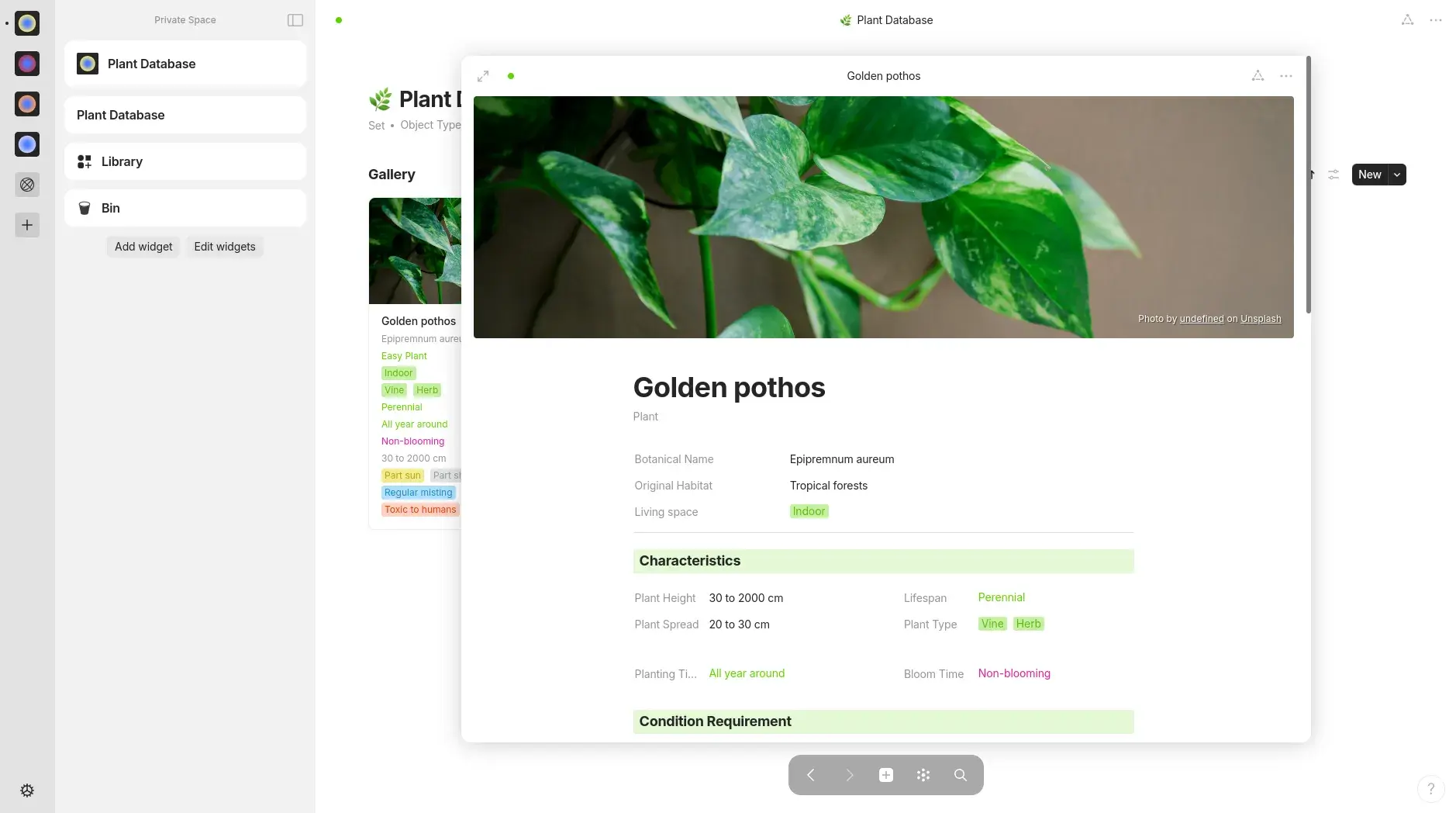The image size is (1456, 813).
Task: Create new object with plus icon in bottom bar
Action: tap(885, 775)
